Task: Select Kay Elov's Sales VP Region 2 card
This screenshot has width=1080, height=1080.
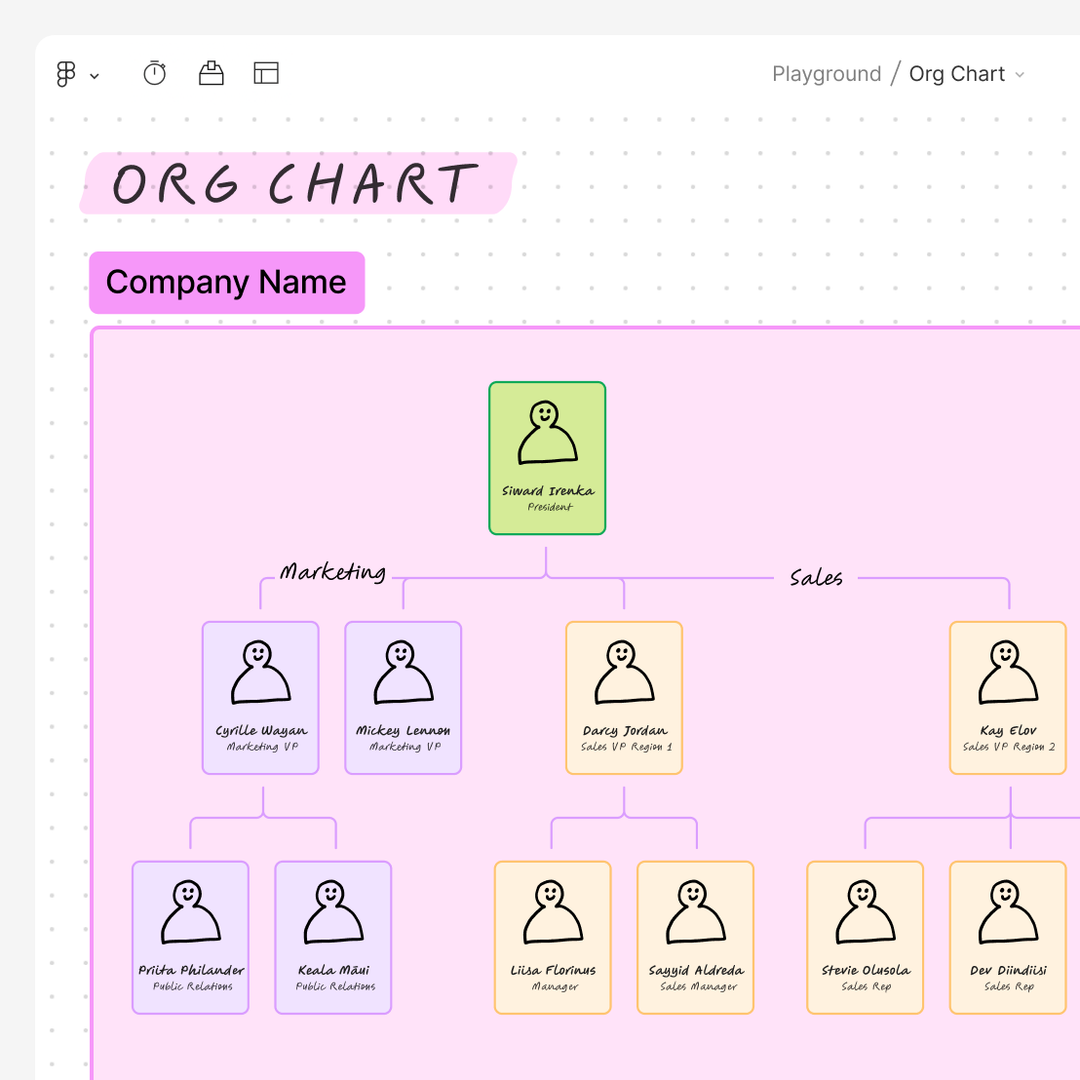Action: coord(1008,697)
